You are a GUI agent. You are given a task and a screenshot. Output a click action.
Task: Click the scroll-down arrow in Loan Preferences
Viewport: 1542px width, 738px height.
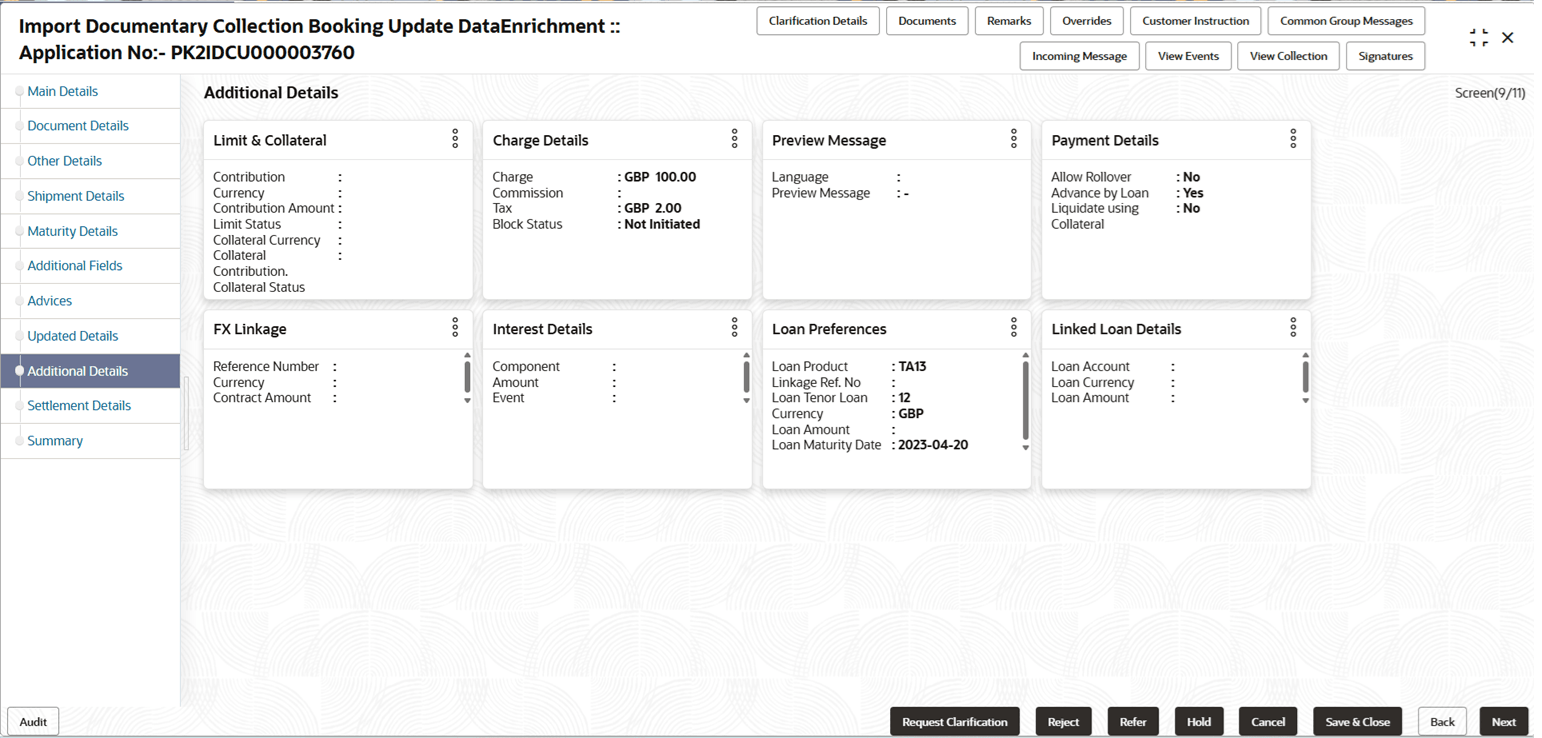coord(1026,448)
